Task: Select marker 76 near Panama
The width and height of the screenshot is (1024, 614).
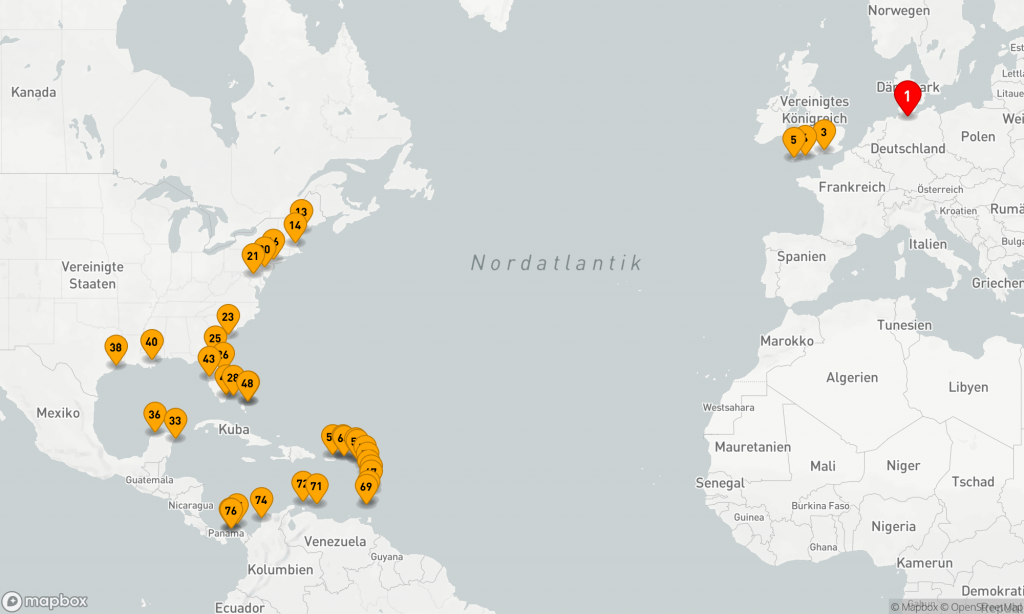Action: tap(230, 511)
